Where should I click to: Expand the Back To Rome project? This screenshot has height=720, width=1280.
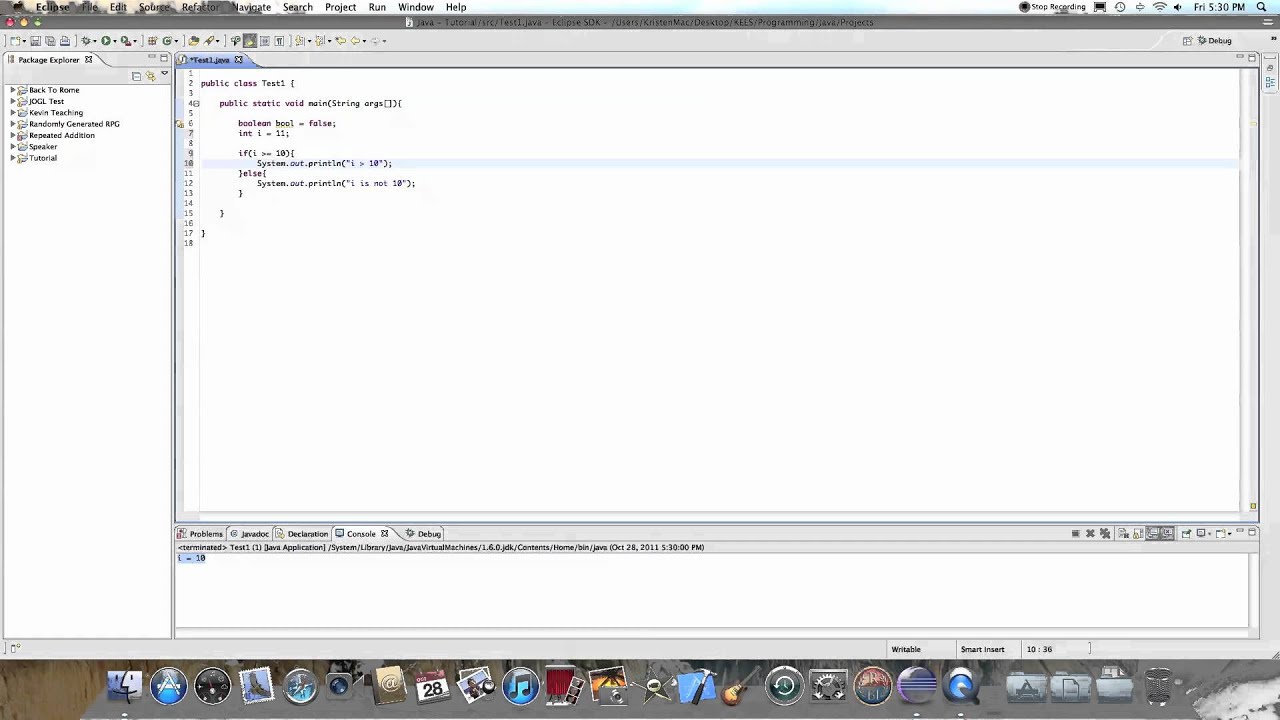coord(13,90)
